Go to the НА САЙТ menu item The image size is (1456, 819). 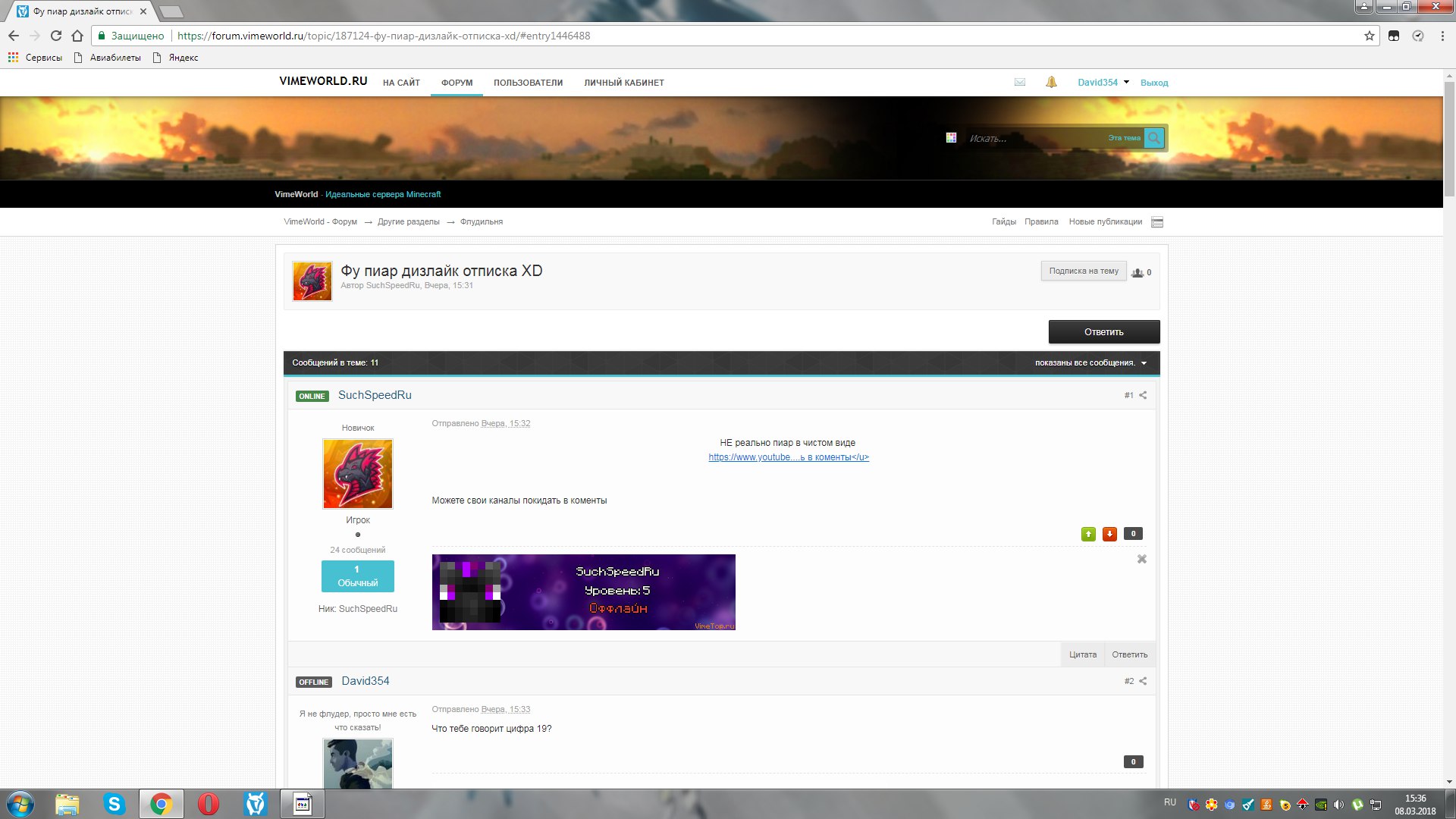point(401,83)
